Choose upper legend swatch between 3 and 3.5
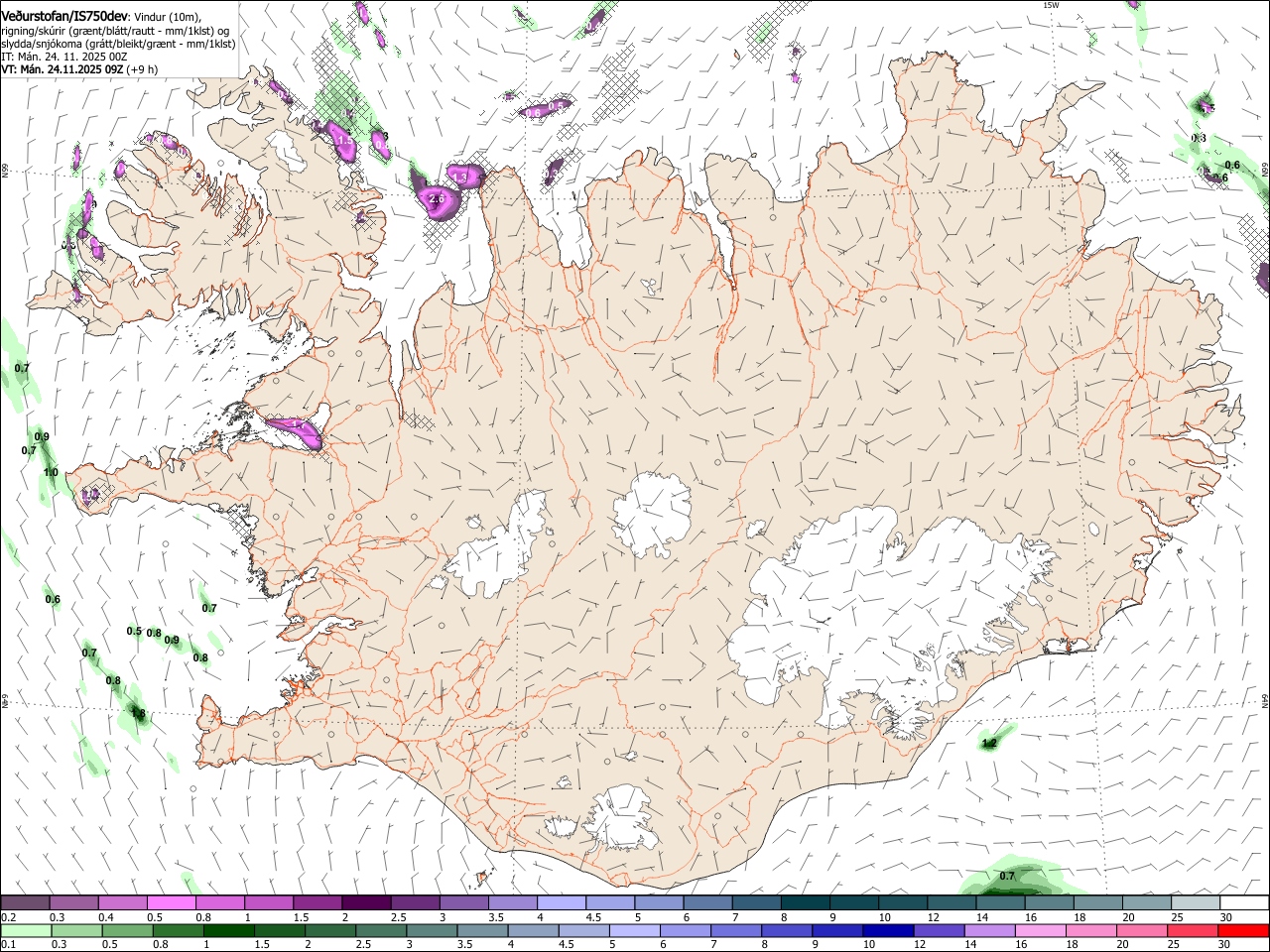This screenshot has height=952, width=1270. 463,902
